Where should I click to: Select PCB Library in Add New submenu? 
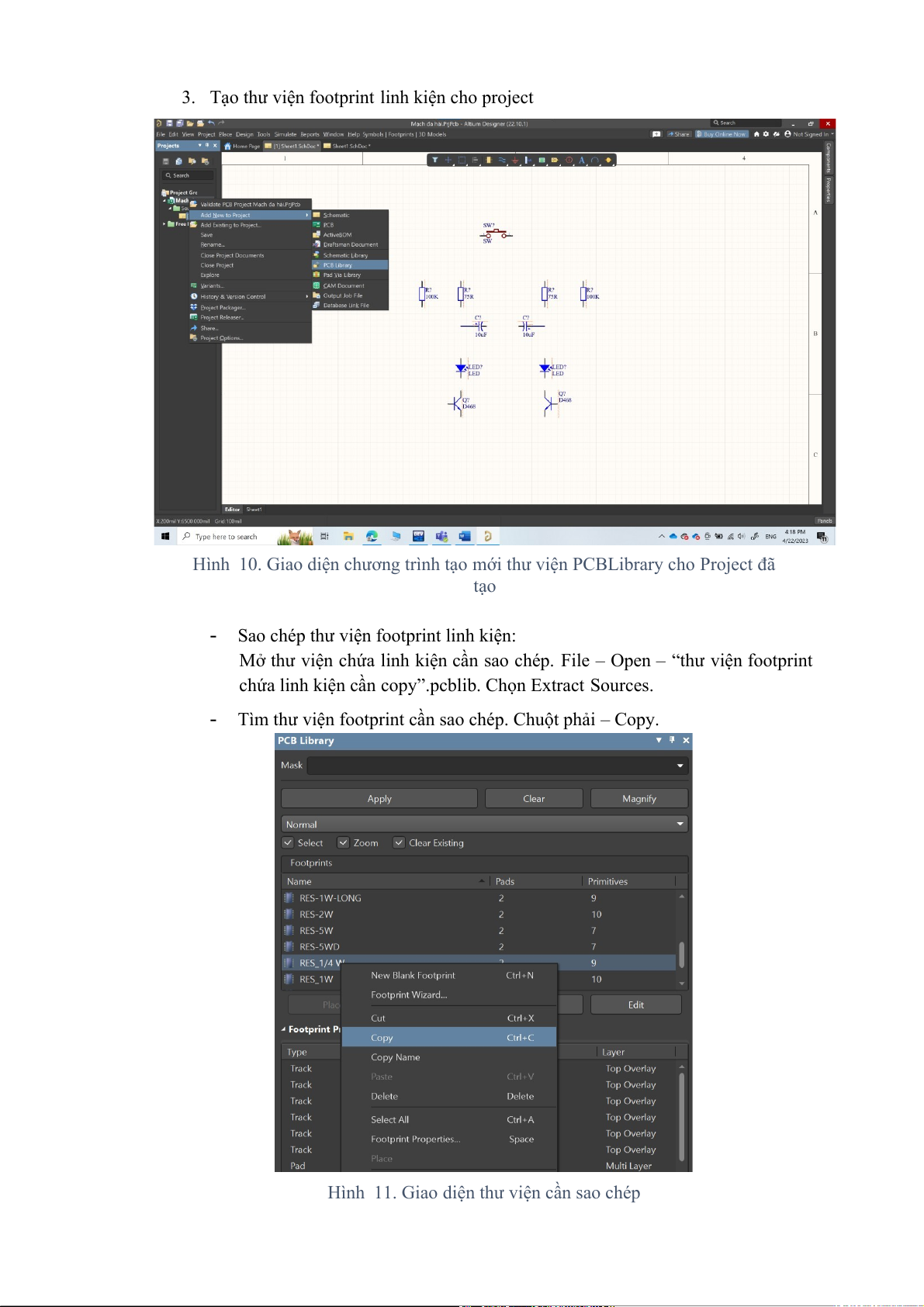point(338,265)
